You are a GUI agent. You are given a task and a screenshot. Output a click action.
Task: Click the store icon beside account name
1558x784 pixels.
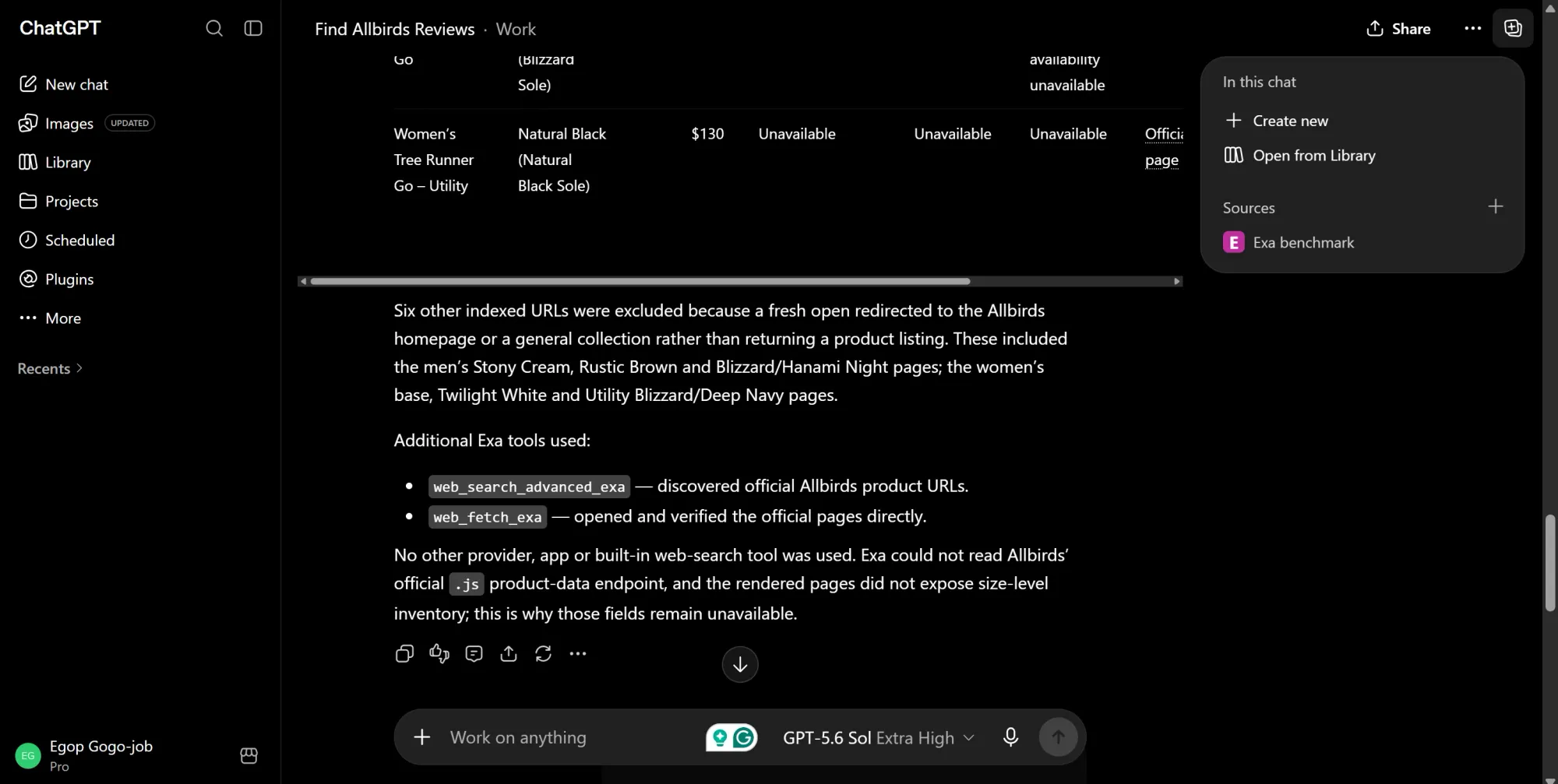(x=249, y=755)
